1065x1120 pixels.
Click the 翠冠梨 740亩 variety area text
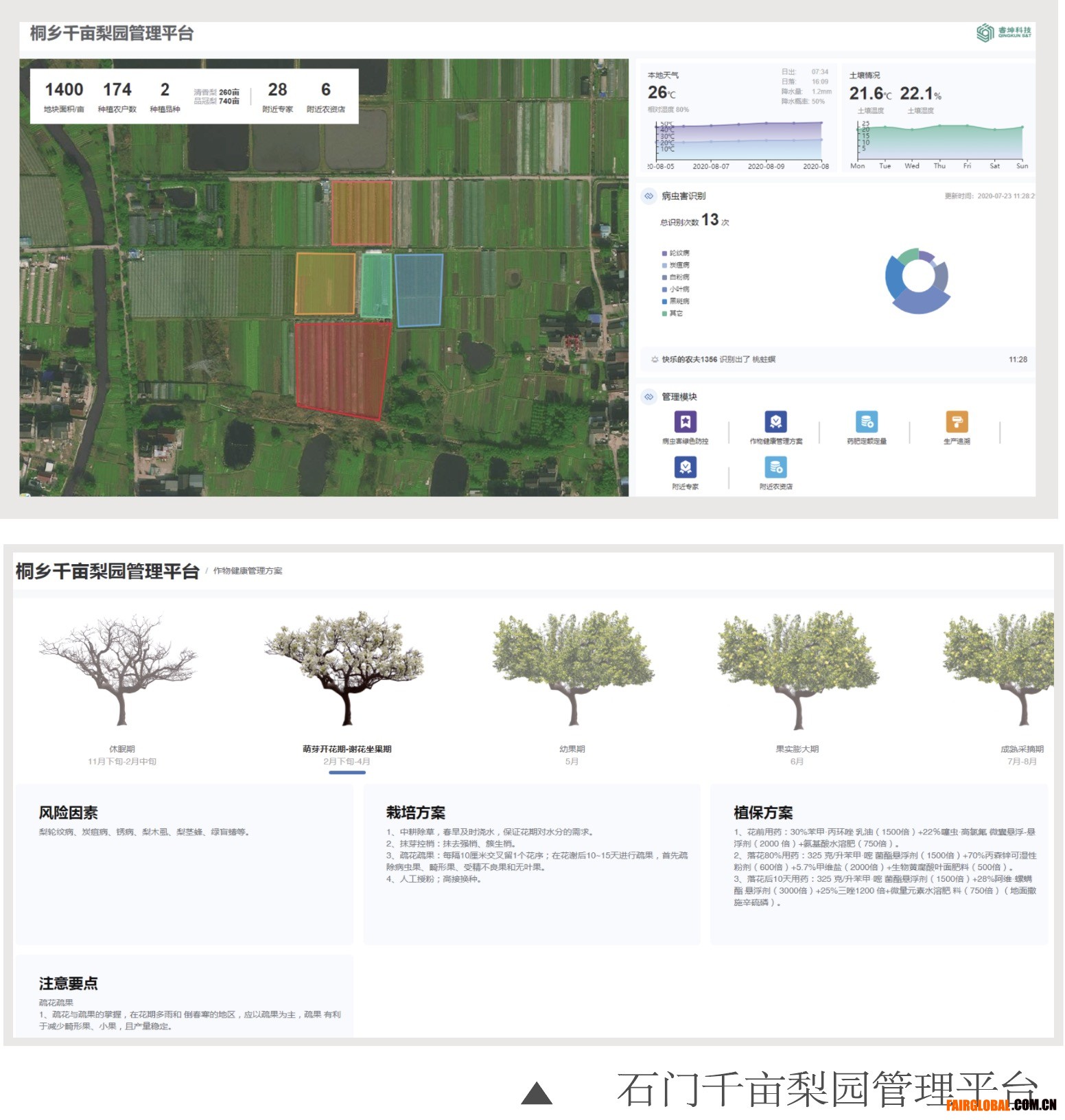click(x=217, y=101)
